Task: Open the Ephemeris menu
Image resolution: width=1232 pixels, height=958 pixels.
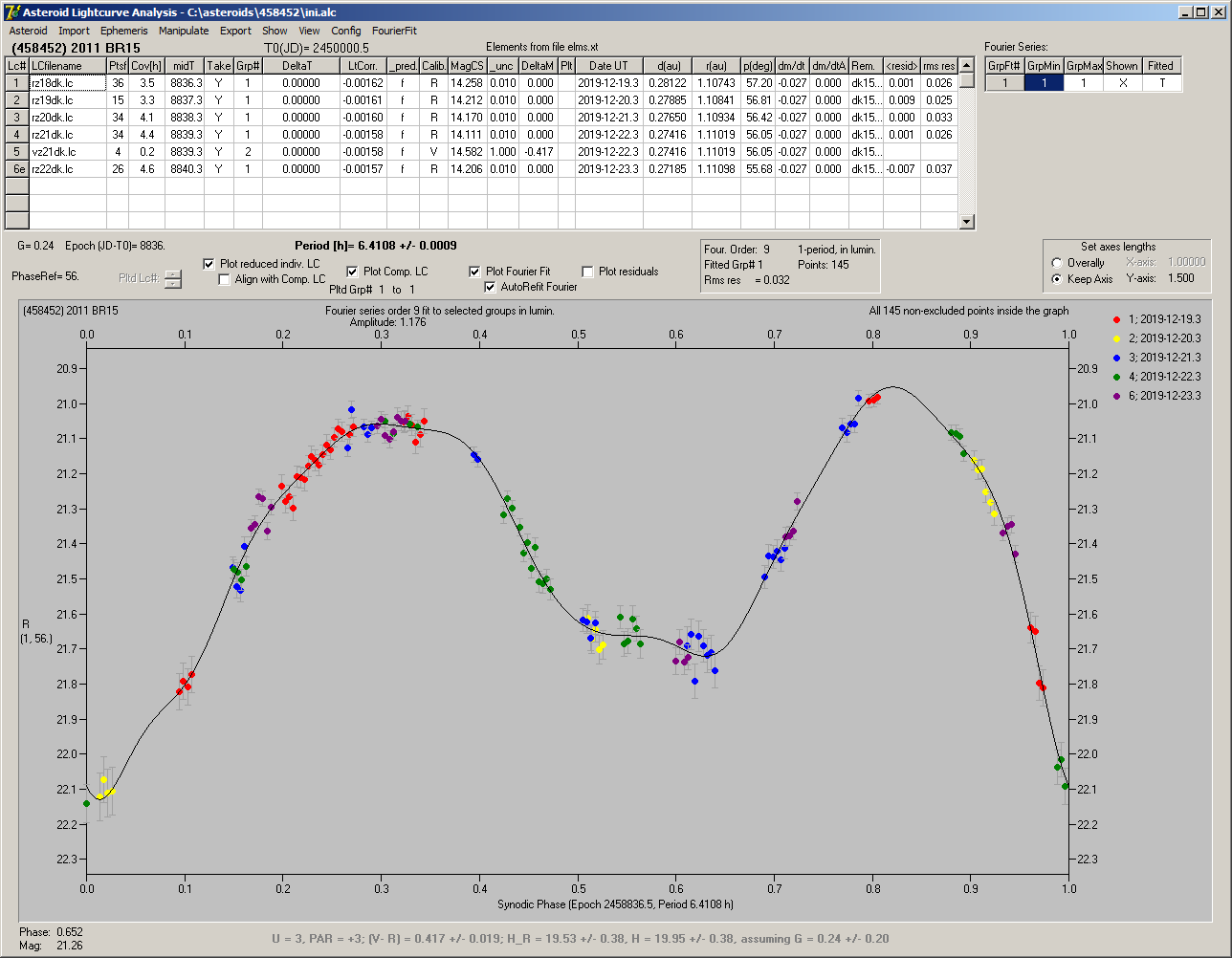Action: (124, 31)
